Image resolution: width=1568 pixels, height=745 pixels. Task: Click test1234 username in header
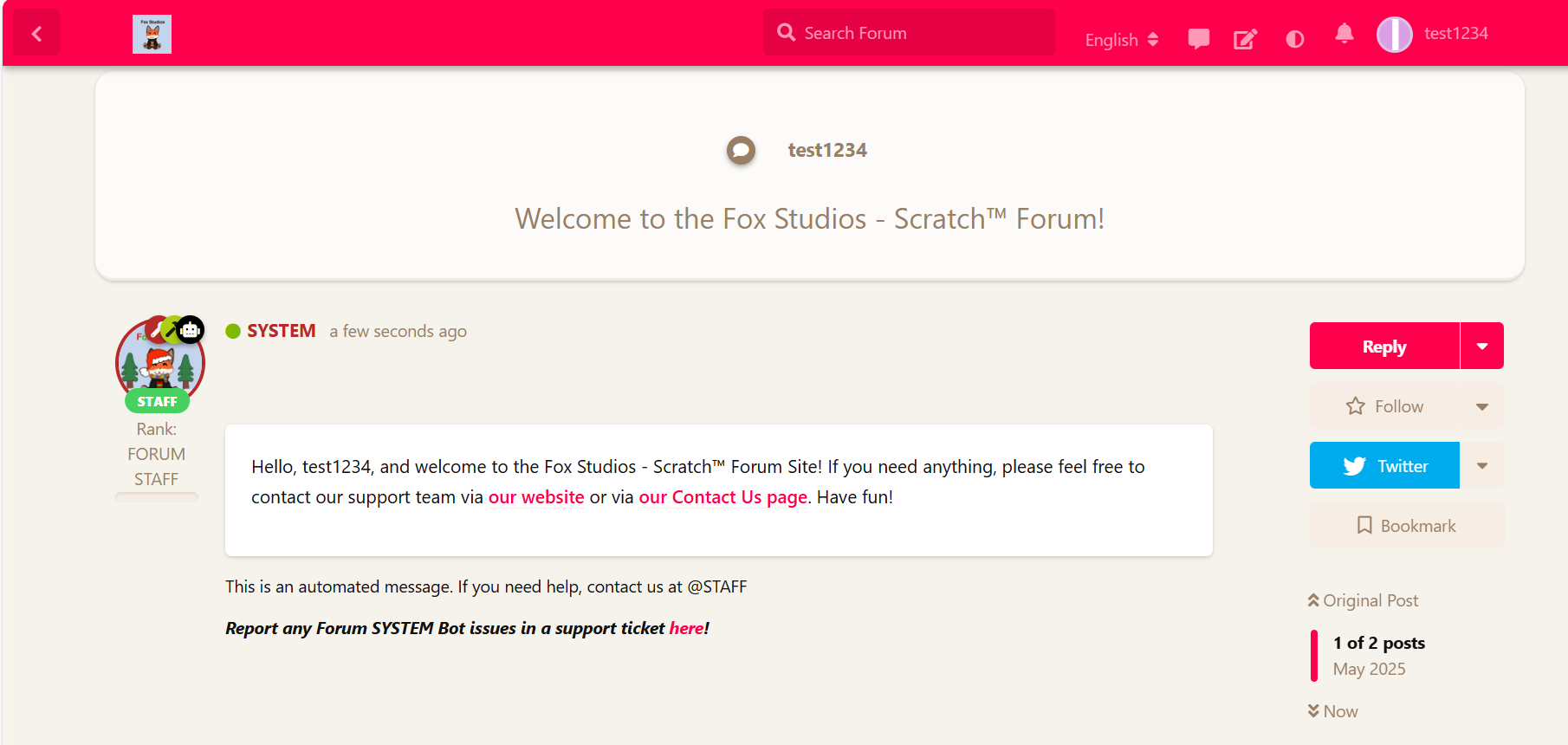tap(1456, 33)
